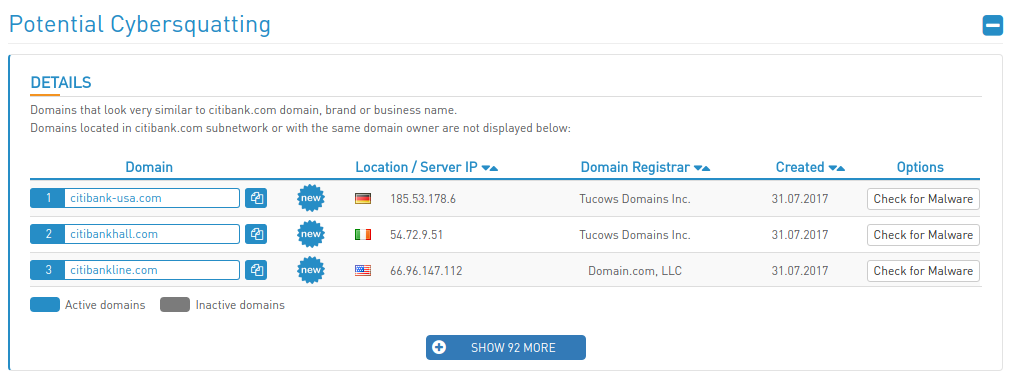Check citibankhall.com for malware

923,235
